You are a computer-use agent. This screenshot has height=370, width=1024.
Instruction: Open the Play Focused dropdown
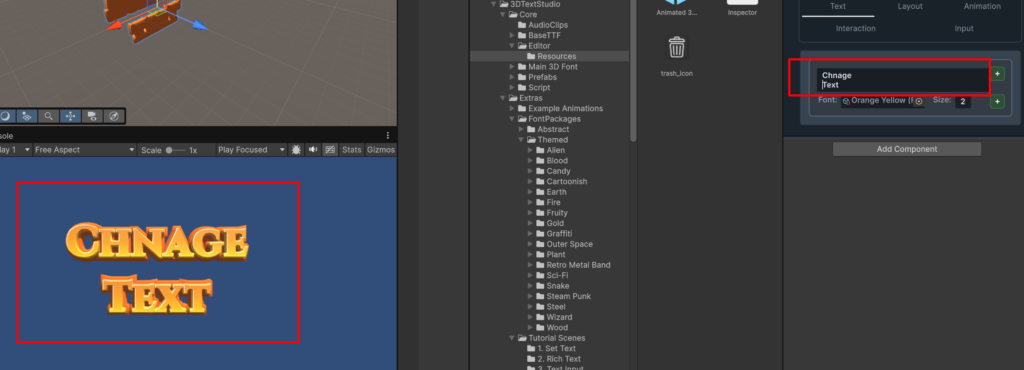click(x=251, y=149)
